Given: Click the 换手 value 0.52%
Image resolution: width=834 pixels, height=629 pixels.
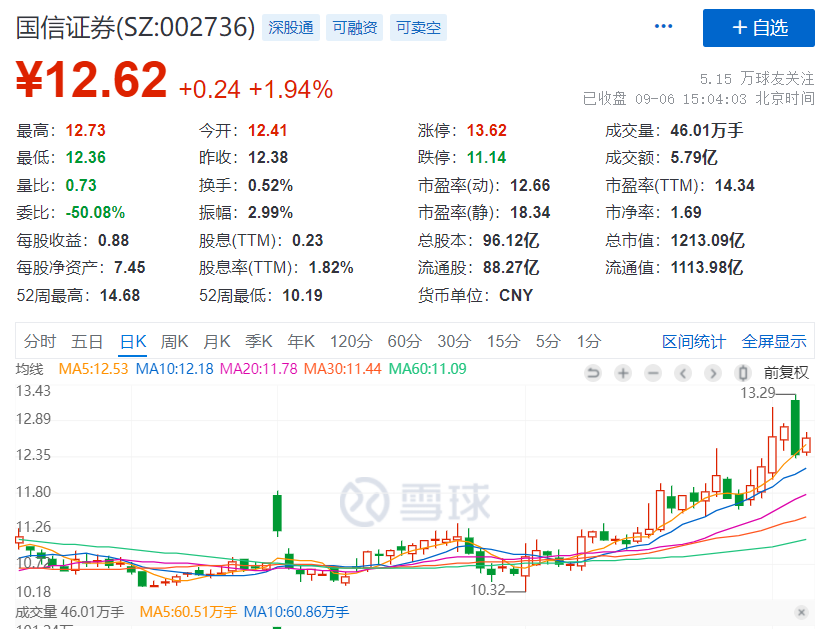Looking at the screenshot, I should click(270, 185).
